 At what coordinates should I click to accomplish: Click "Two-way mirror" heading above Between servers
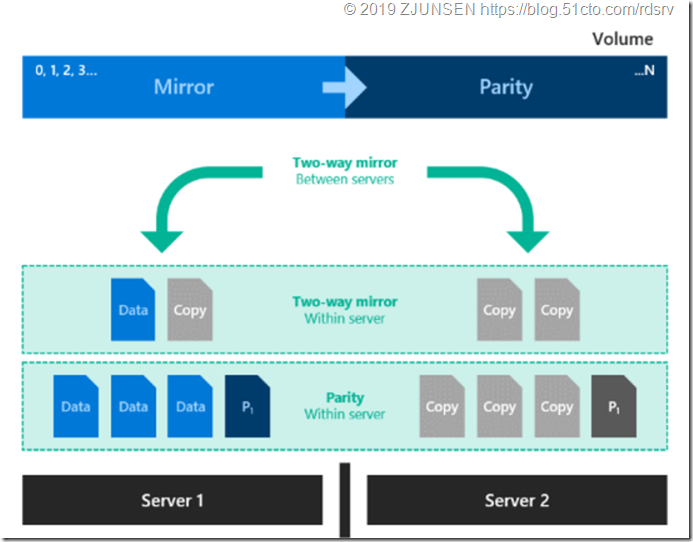[x=345, y=163]
